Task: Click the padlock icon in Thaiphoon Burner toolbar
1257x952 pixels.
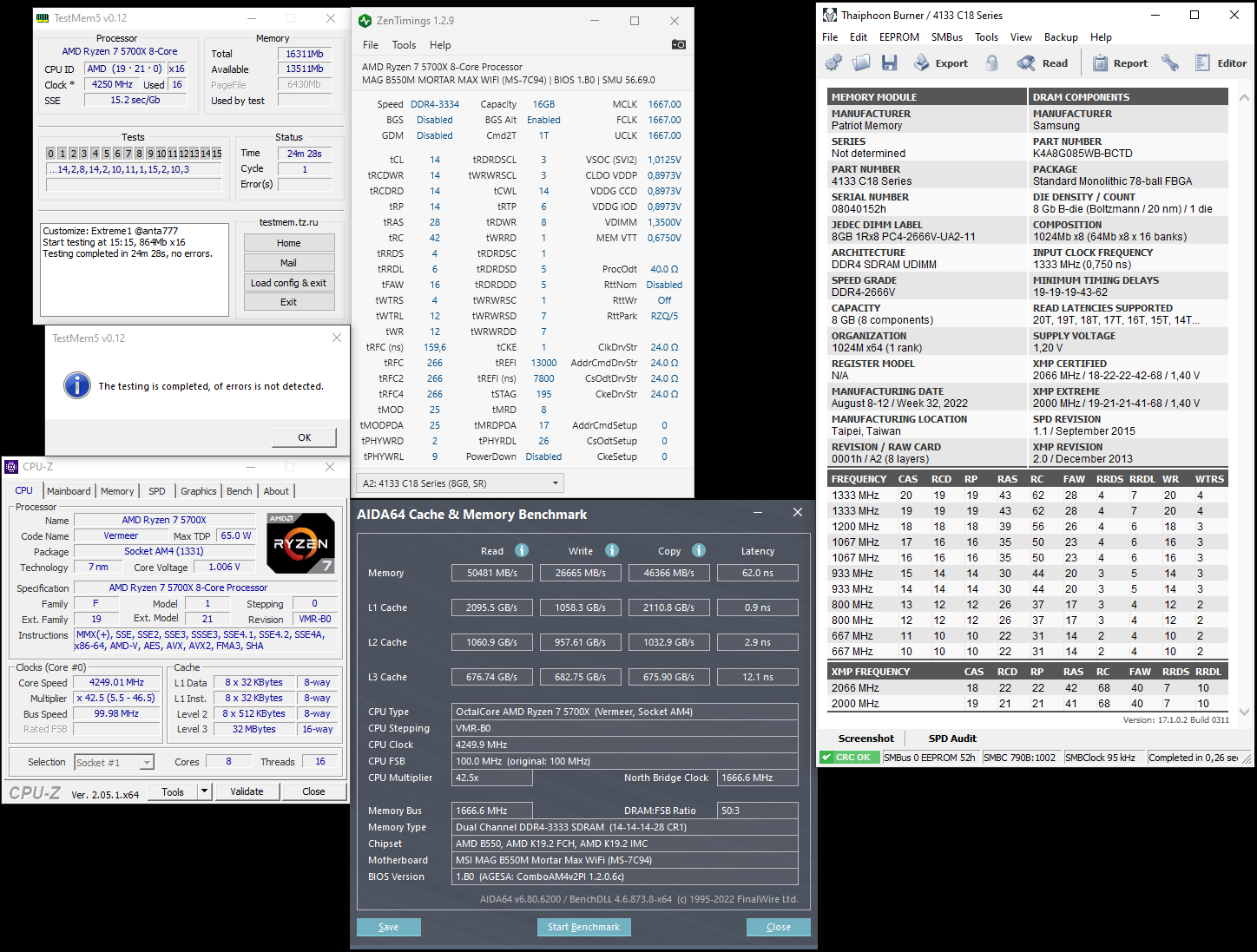Action: click(x=992, y=62)
